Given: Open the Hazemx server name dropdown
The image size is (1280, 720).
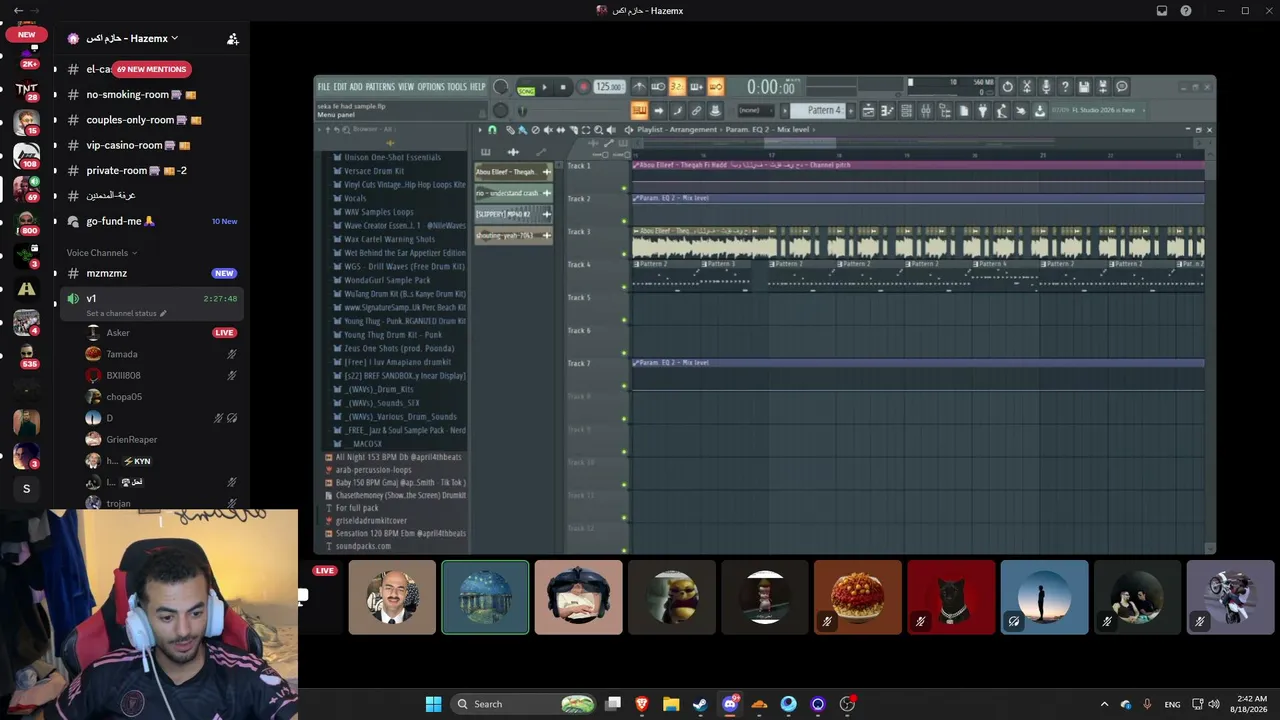Looking at the screenshot, I should (x=132, y=38).
